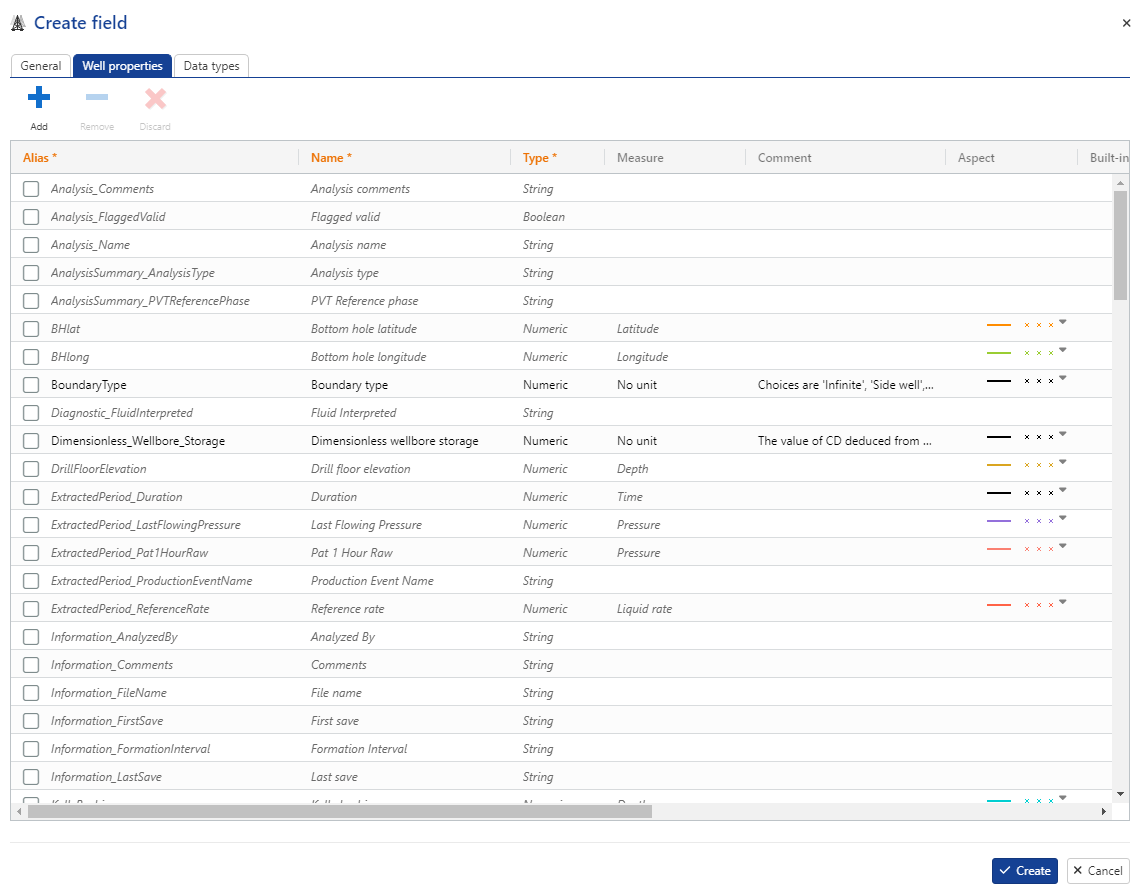Image resolution: width=1139 pixels, height=894 pixels.
Task: Check the Information_LastSave row checkbox
Action: point(31,777)
